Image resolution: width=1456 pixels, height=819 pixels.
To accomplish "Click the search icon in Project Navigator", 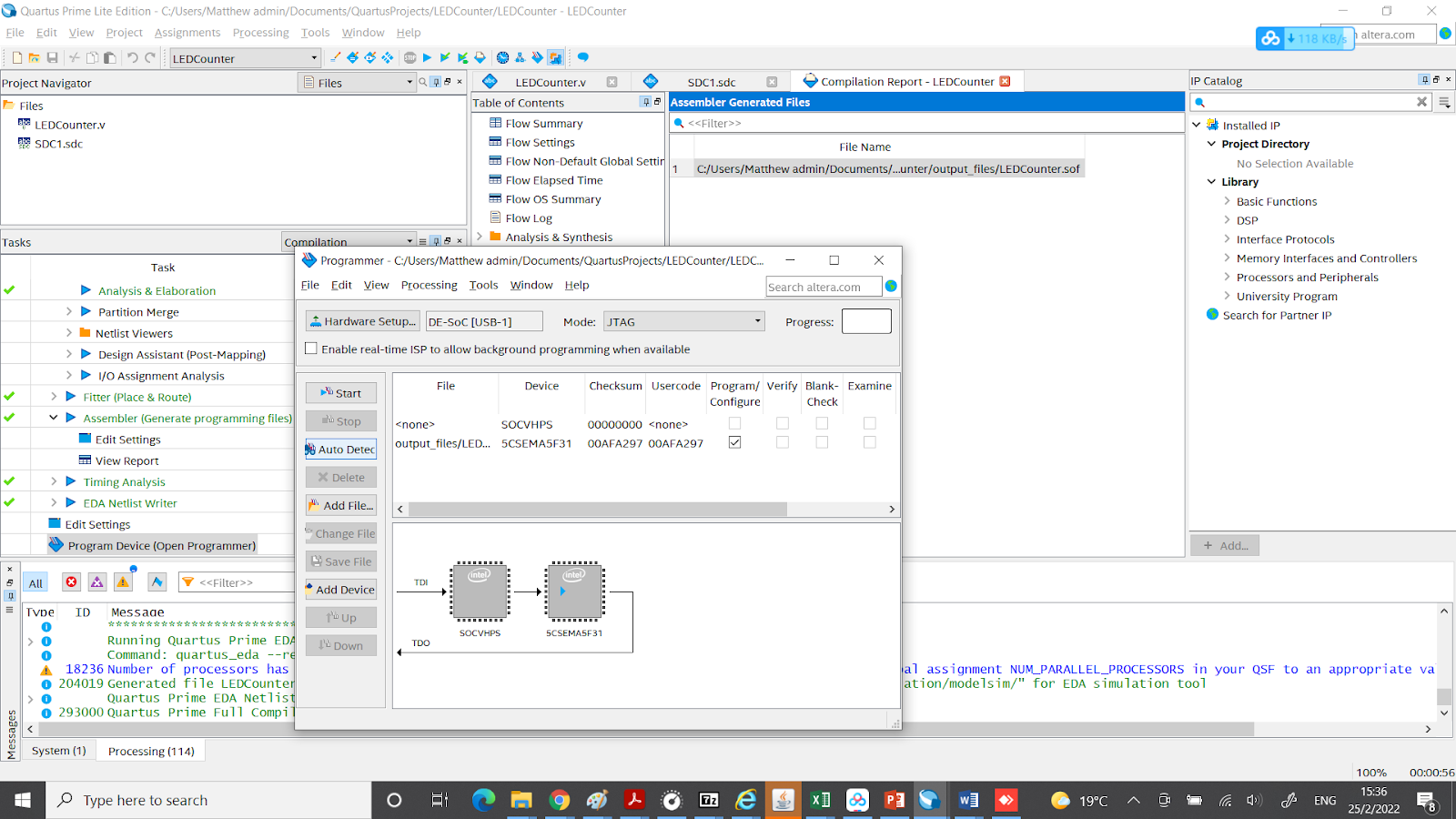I will coord(422,82).
